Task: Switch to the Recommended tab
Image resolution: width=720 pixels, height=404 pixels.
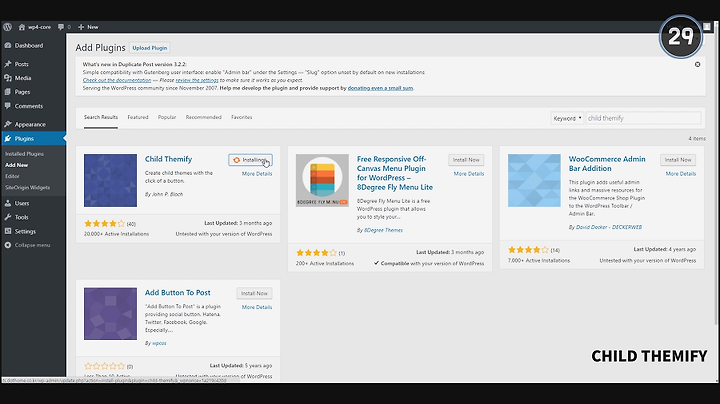Action: point(203,118)
